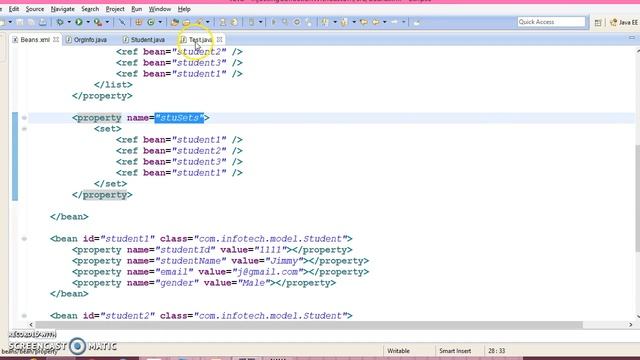Click the closing </set> tag

pos(110,184)
